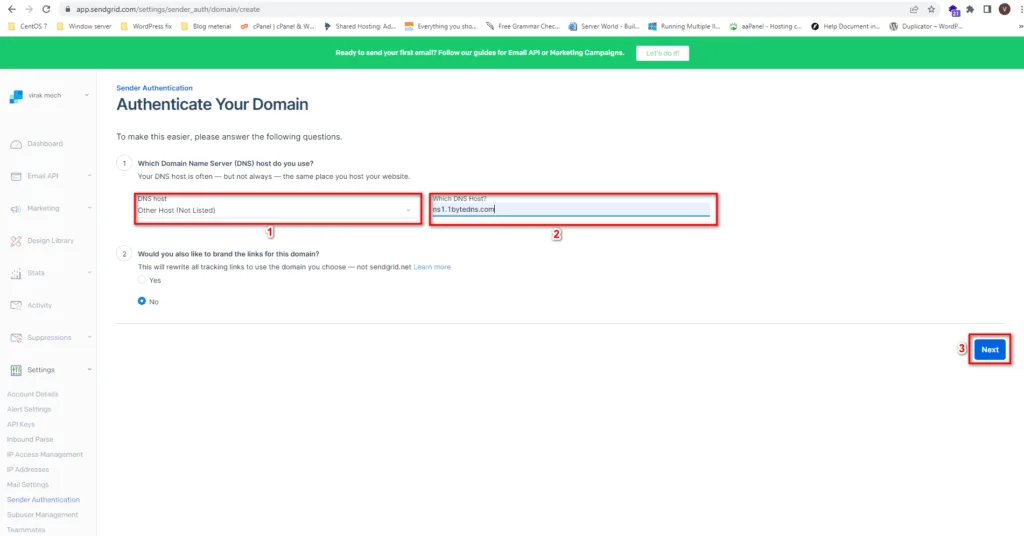Open the Server World bookmark
The height and width of the screenshot is (536, 1024).
tap(604, 27)
